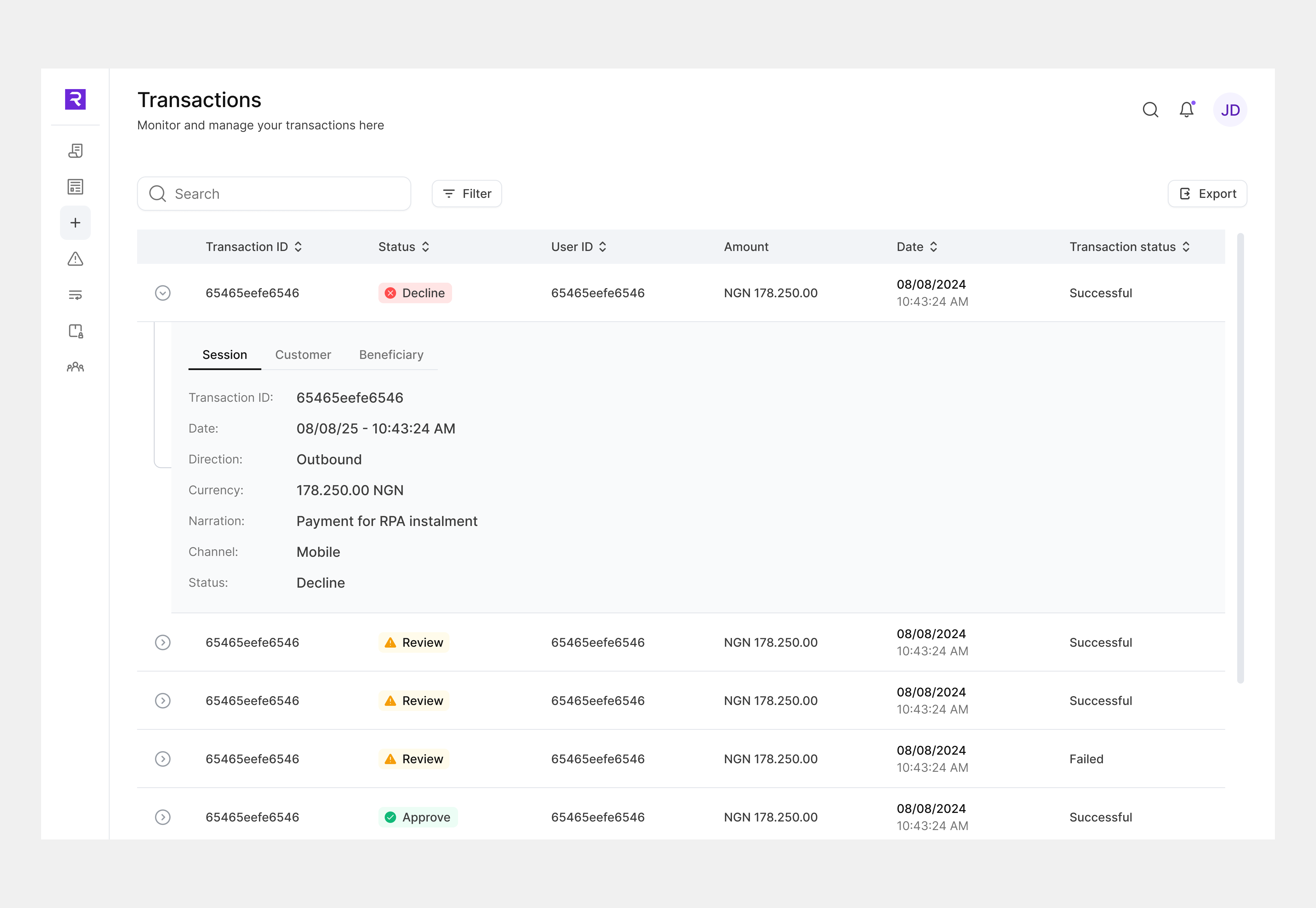This screenshot has width=1316, height=908.
Task: Open the users group sidebar icon
Action: coord(75,367)
